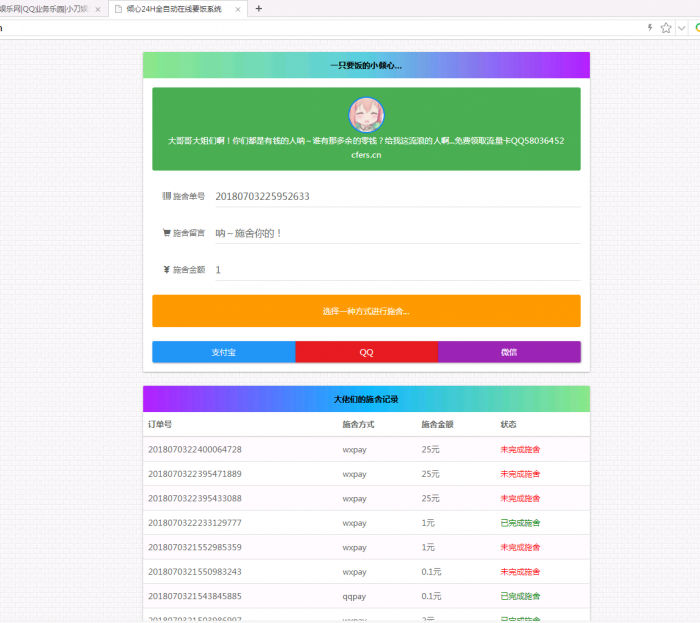Click the 施舍金额 amount field
This screenshot has height=623, width=700.
tap(396, 270)
